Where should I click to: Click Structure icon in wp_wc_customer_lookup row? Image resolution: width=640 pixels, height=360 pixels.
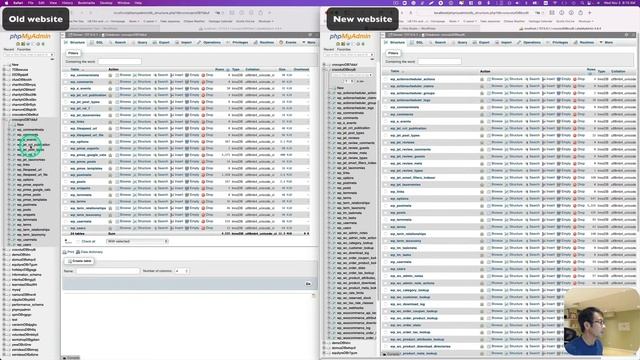click(x=507, y=297)
